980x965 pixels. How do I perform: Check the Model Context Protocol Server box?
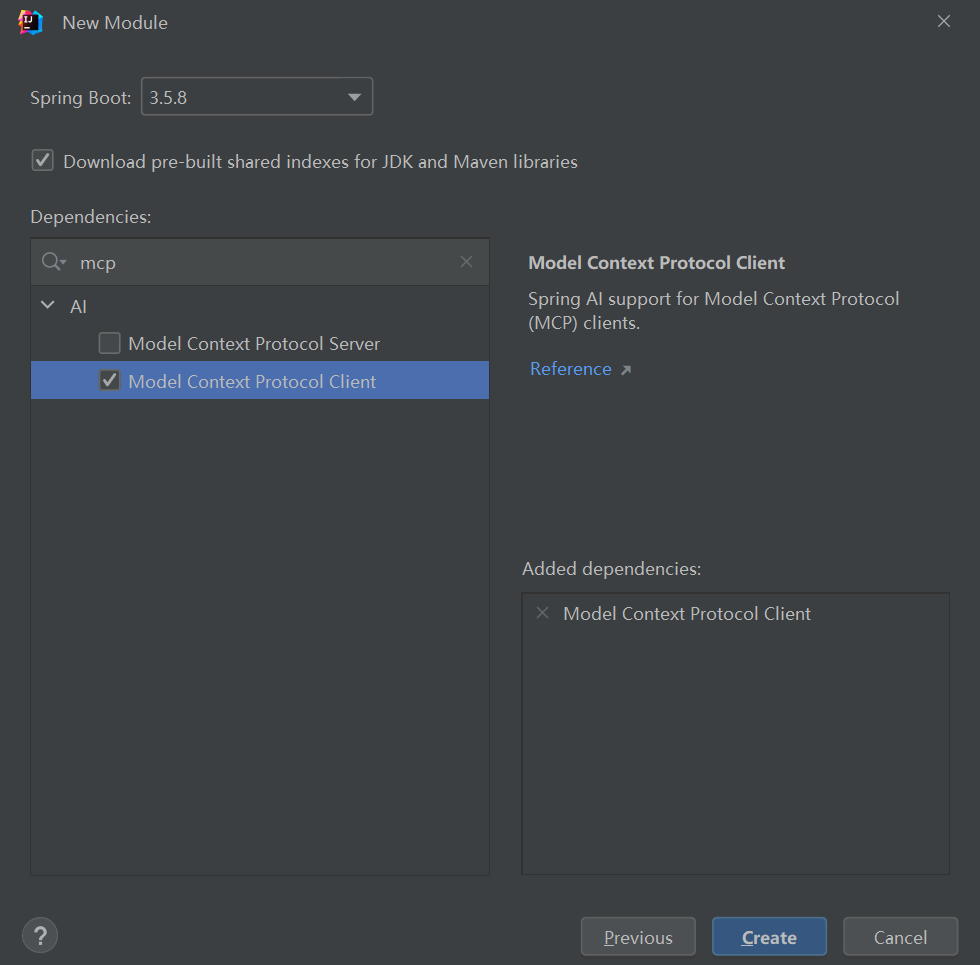pos(109,344)
